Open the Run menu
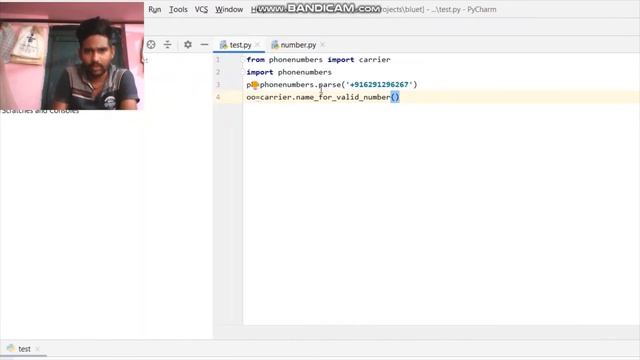 (155, 9)
